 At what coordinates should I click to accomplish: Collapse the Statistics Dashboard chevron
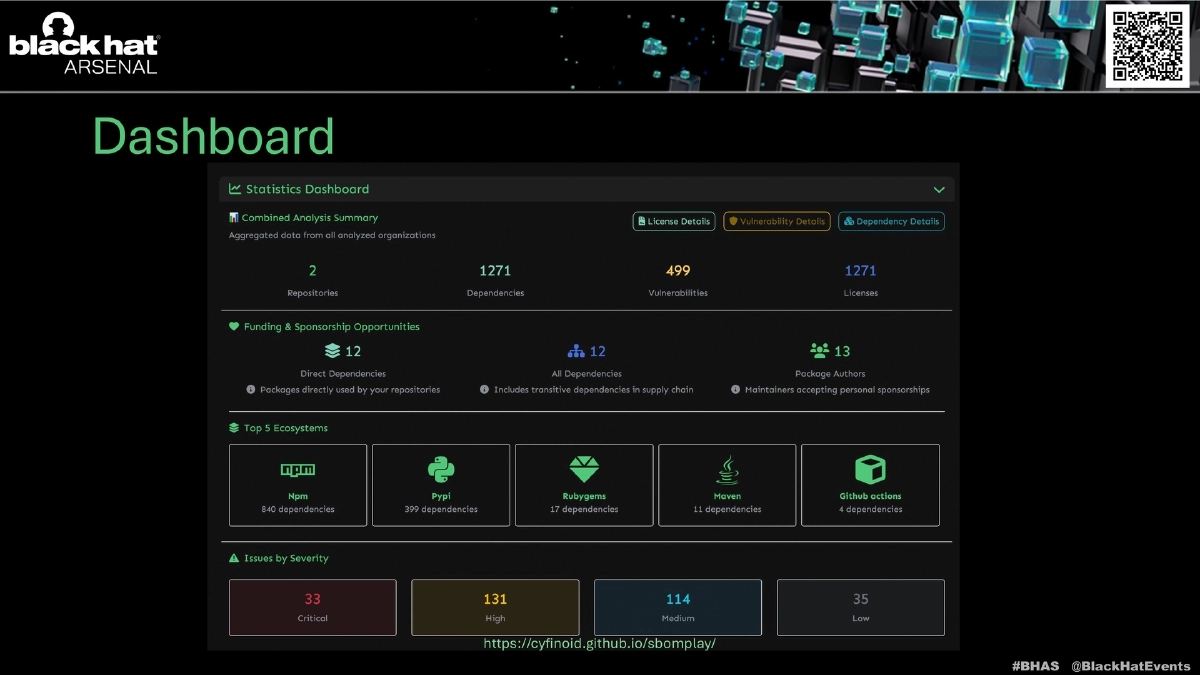[x=939, y=189]
